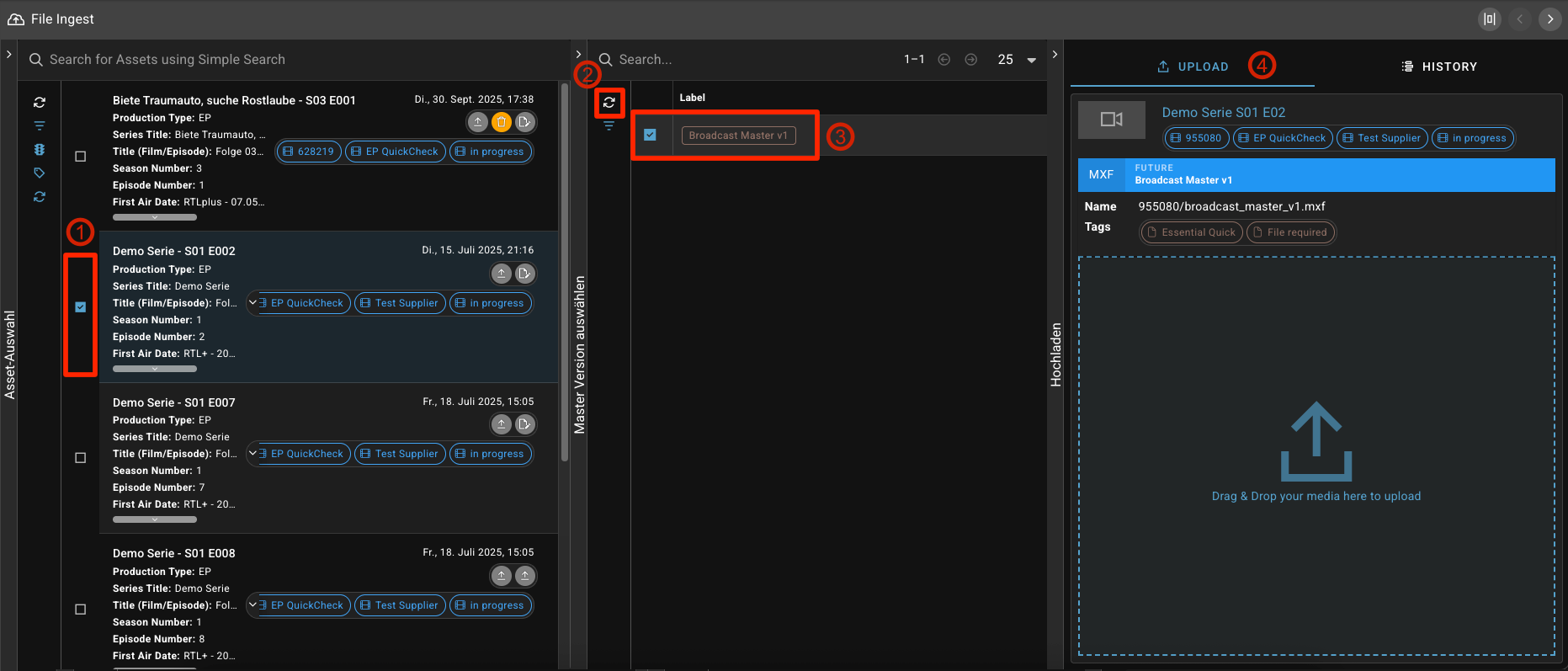Click the upload icon for Demo Serie S01 E007
The height and width of the screenshot is (671, 1568).
click(502, 424)
